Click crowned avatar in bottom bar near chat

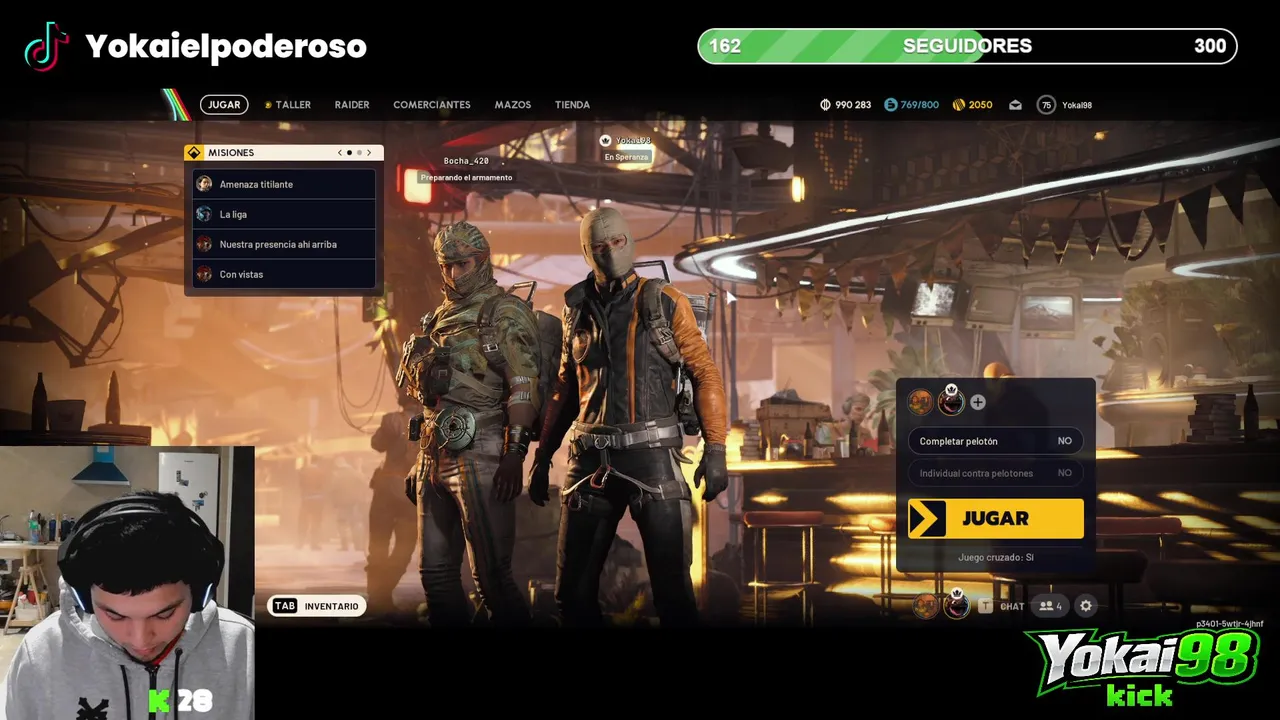tap(957, 604)
